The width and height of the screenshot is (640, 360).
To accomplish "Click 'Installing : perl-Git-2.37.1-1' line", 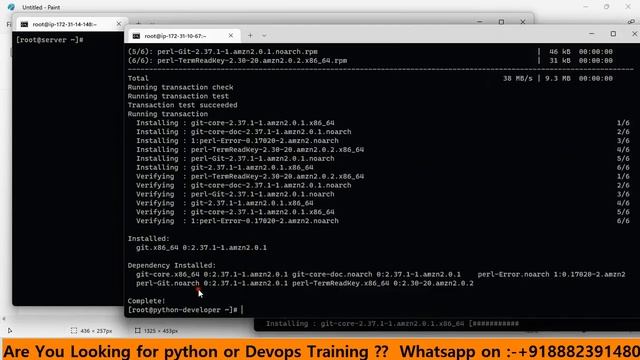I will tap(235, 158).
